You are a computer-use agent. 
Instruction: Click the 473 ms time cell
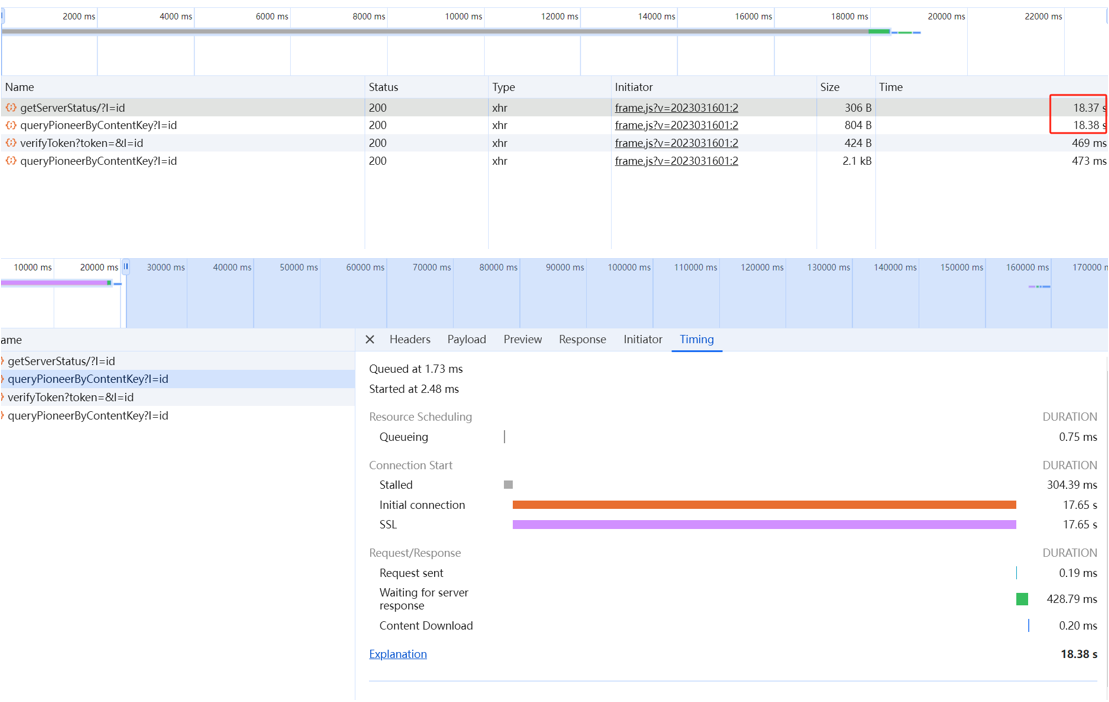point(1088,161)
